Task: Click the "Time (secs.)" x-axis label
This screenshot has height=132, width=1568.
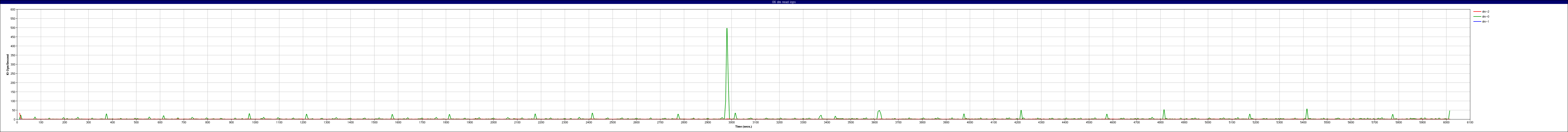Action: pyautogui.click(x=743, y=126)
